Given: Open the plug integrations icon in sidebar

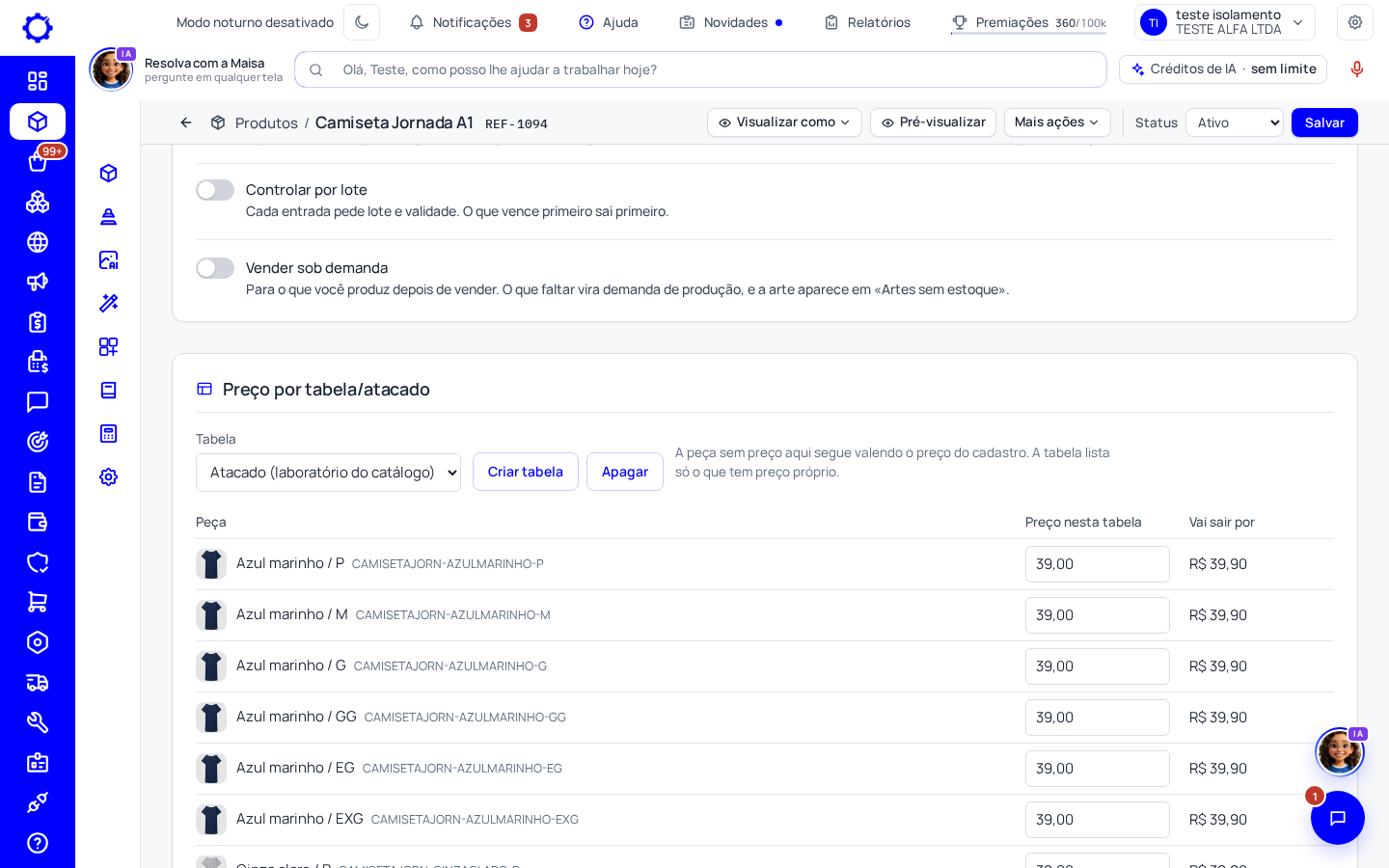Looking at the screenshot, I should [38, 802].
